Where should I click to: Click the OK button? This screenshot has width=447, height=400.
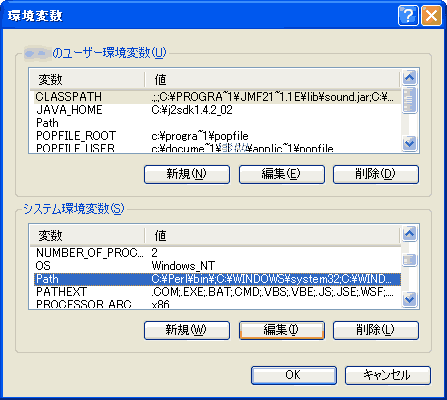[x=294, y=375]
